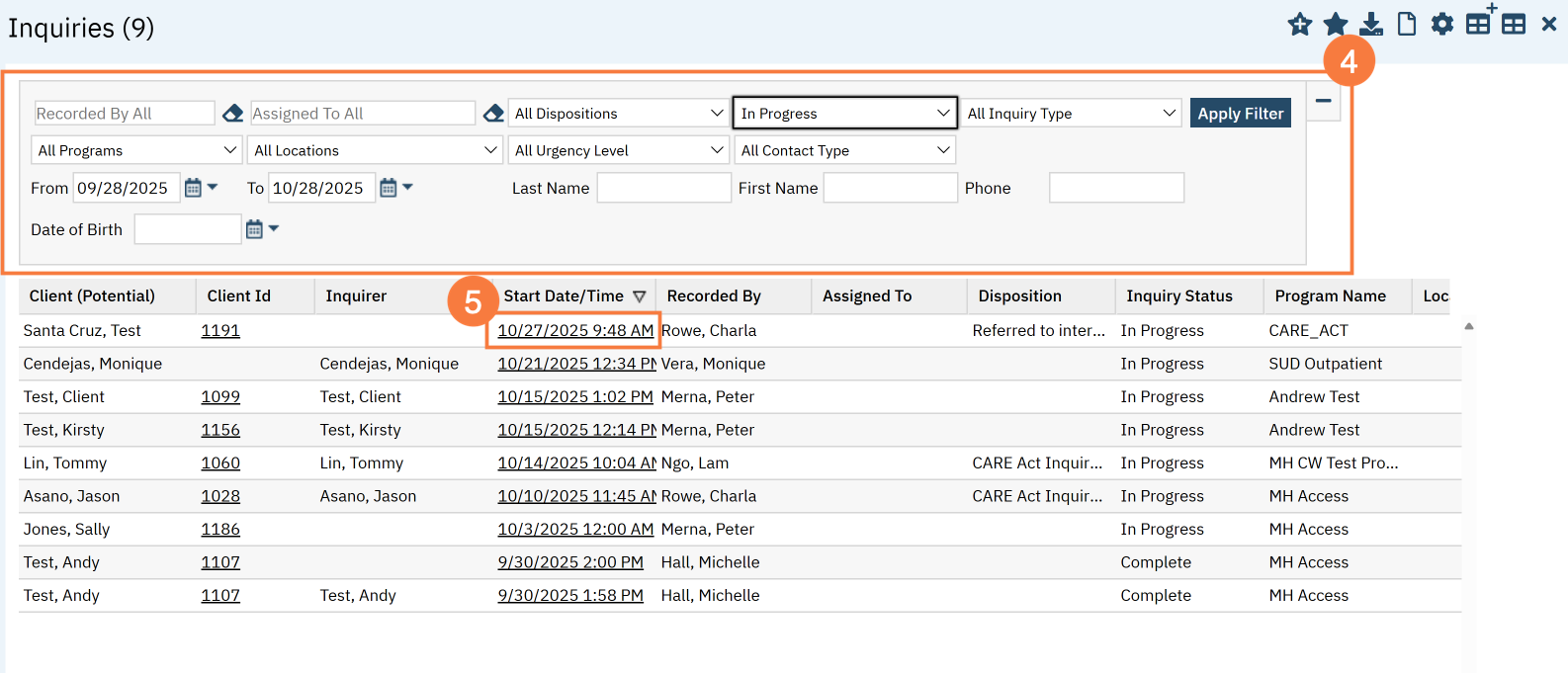Collapse the filter panel with minus button

click(x=1323, y=101)
